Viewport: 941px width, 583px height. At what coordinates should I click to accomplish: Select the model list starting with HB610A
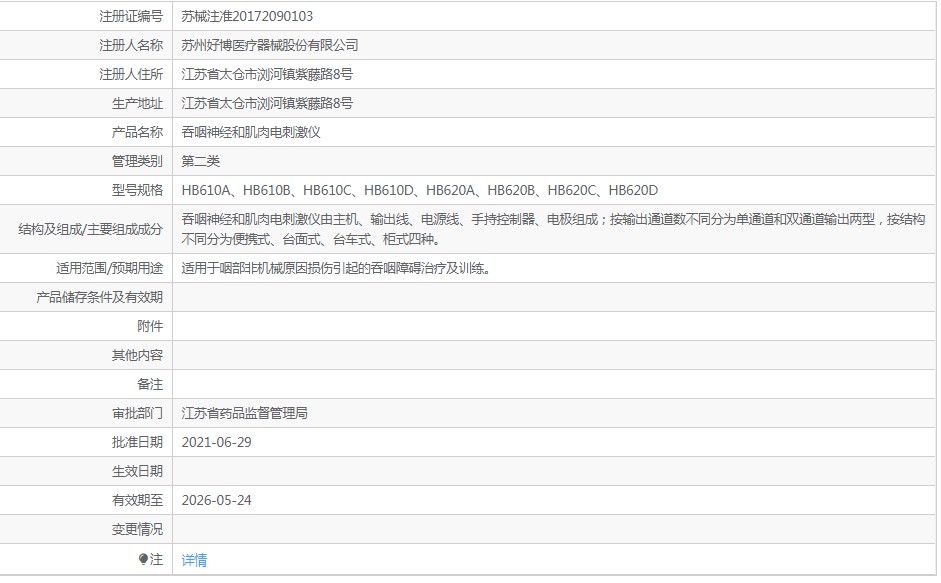click(x=419, y=190)
